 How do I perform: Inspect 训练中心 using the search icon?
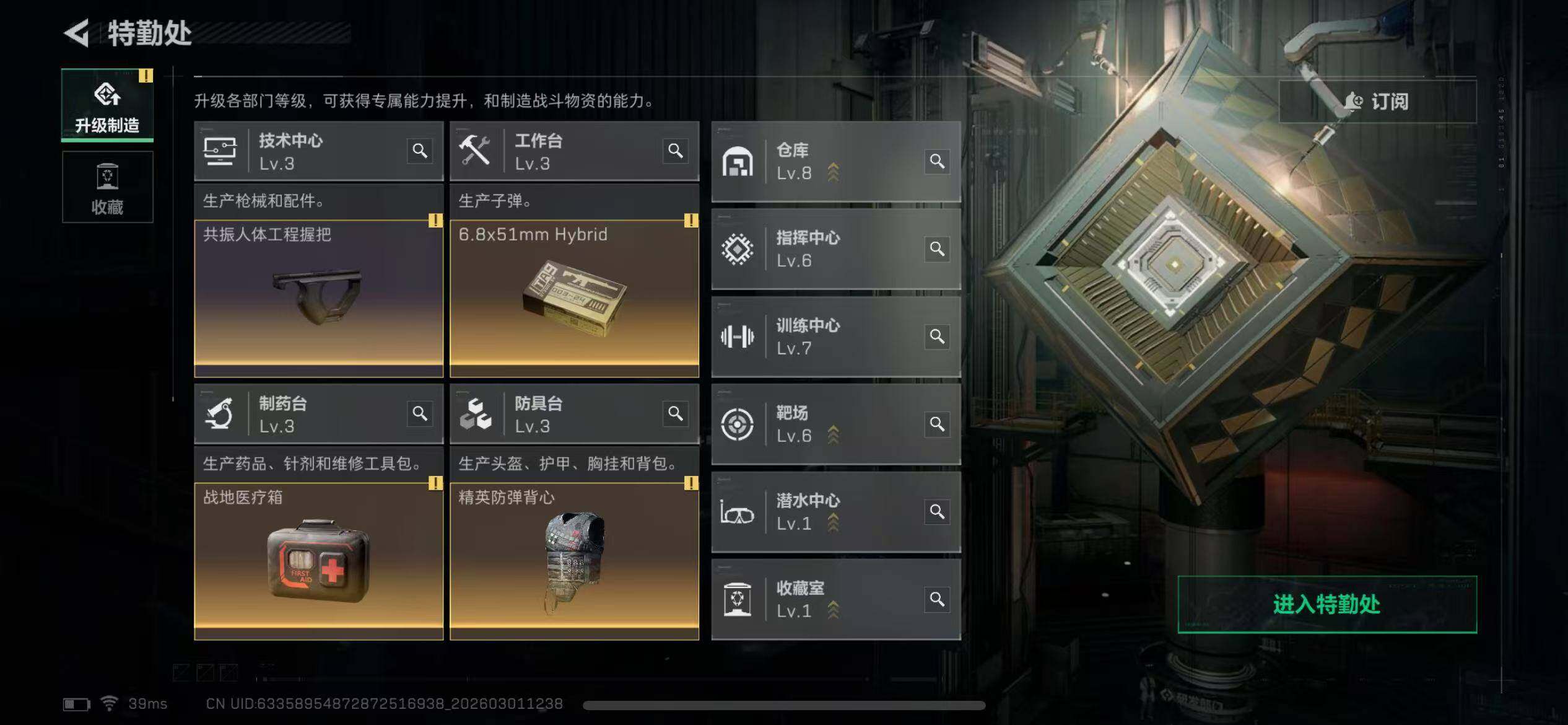point(937,336)
